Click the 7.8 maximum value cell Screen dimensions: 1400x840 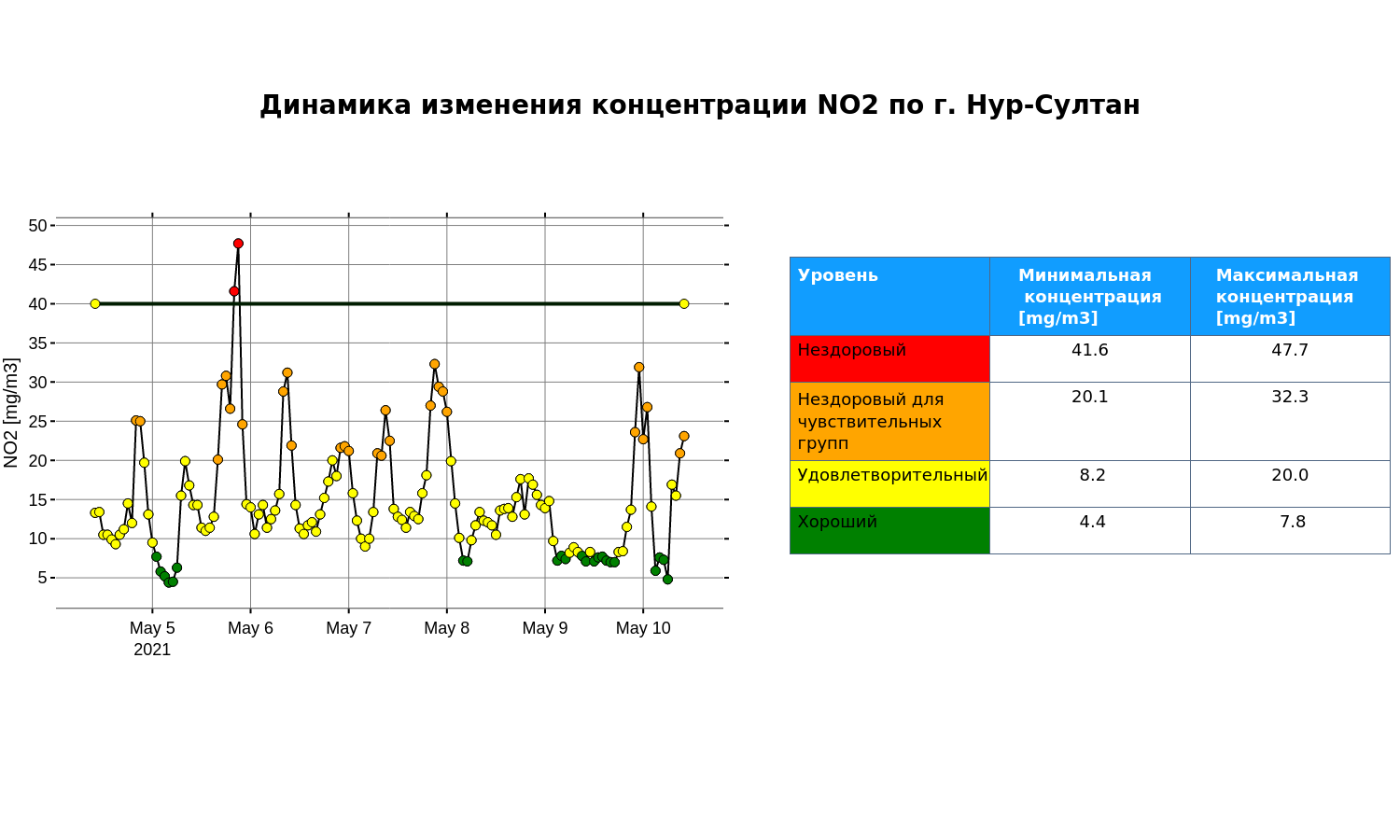(1290, 530)
